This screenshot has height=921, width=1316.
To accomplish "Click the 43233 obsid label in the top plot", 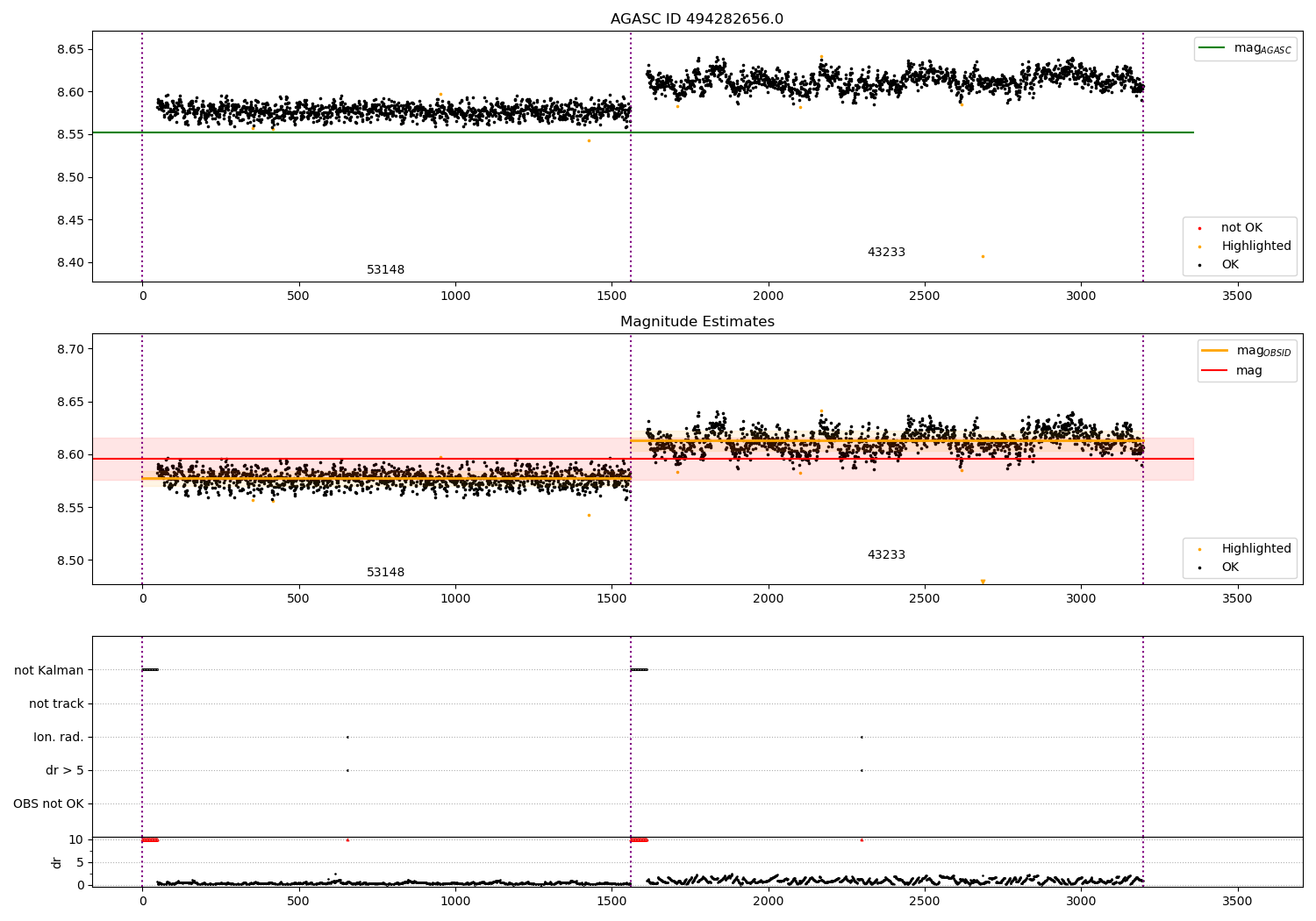I will click(x=886, y=253).
